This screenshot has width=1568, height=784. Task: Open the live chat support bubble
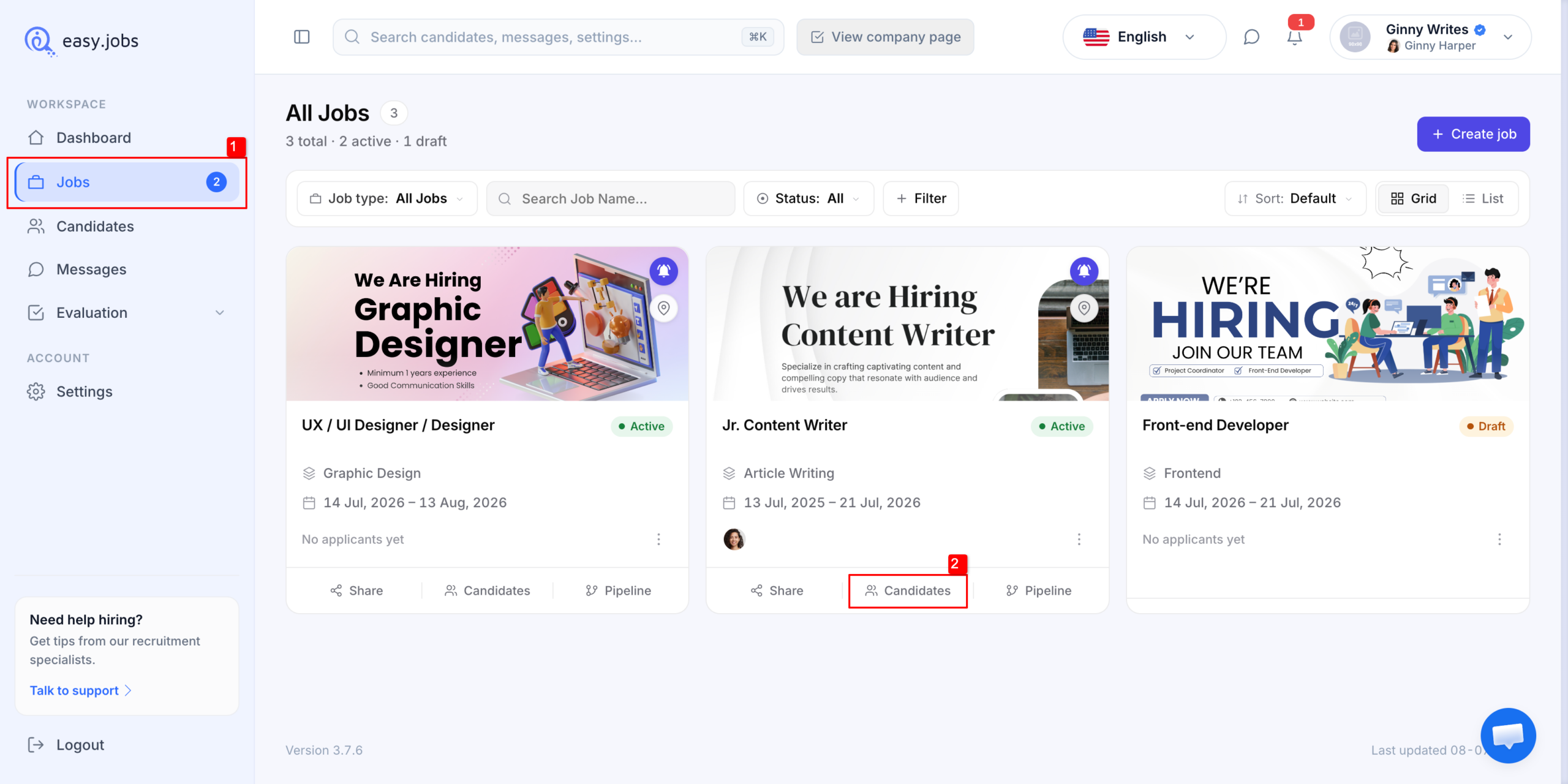1508,735
